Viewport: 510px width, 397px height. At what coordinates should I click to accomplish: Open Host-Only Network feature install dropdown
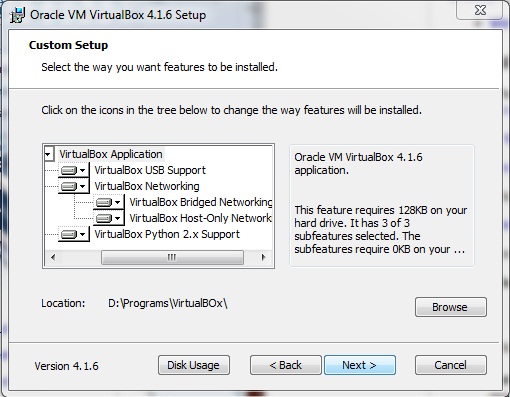pyautogui.click(x=109, y=218)
